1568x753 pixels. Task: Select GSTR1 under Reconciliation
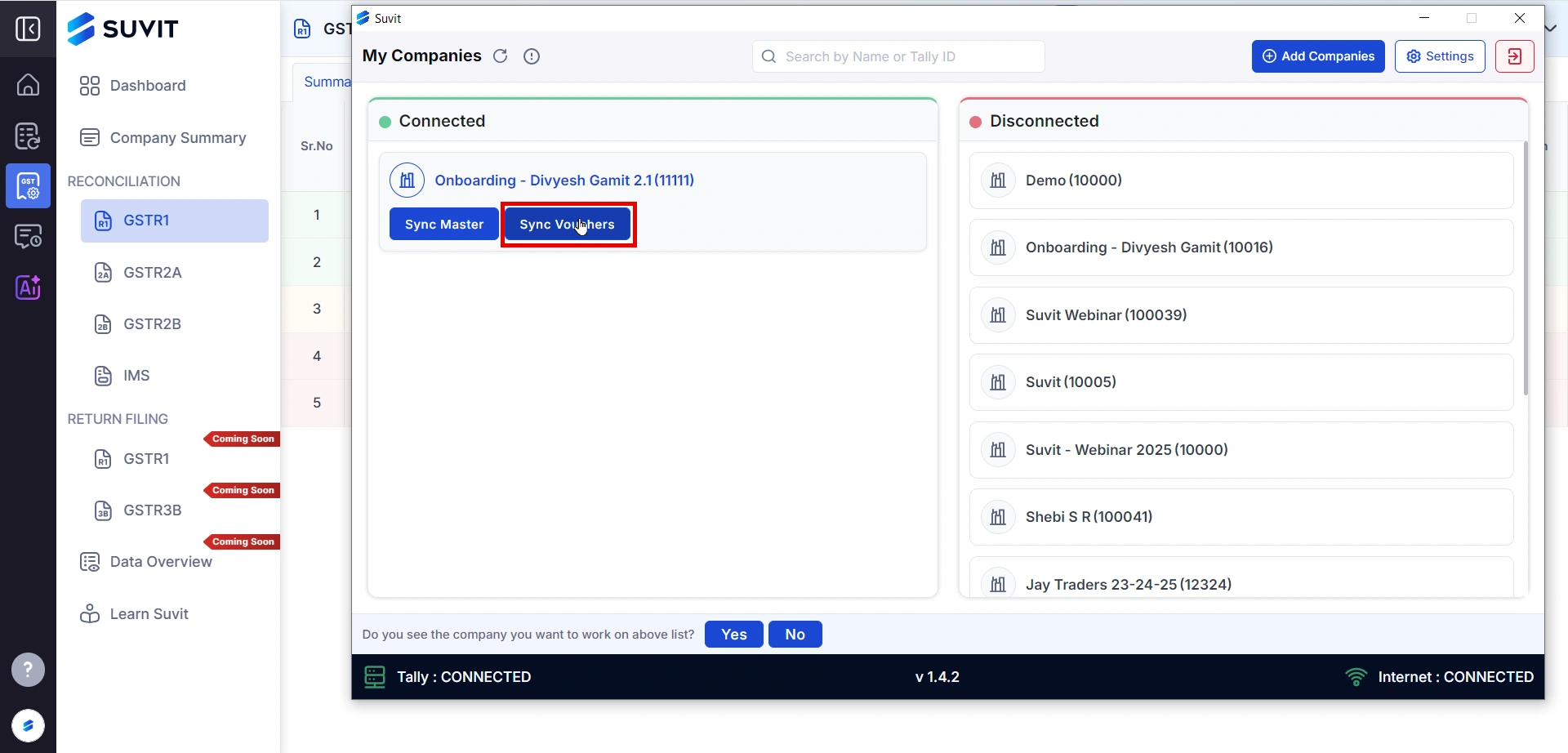pyautogui.click(x=174, y=221)
